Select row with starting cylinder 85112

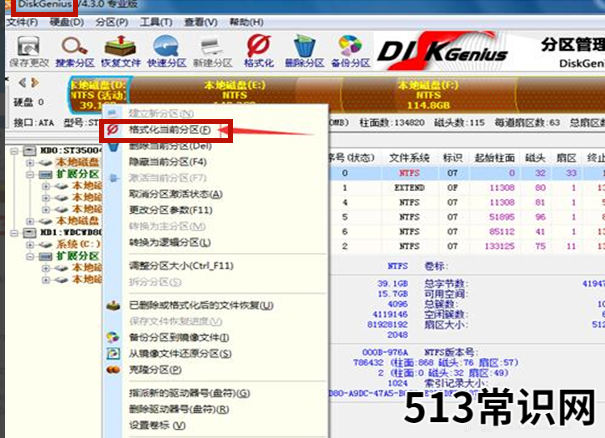point(466,232)
